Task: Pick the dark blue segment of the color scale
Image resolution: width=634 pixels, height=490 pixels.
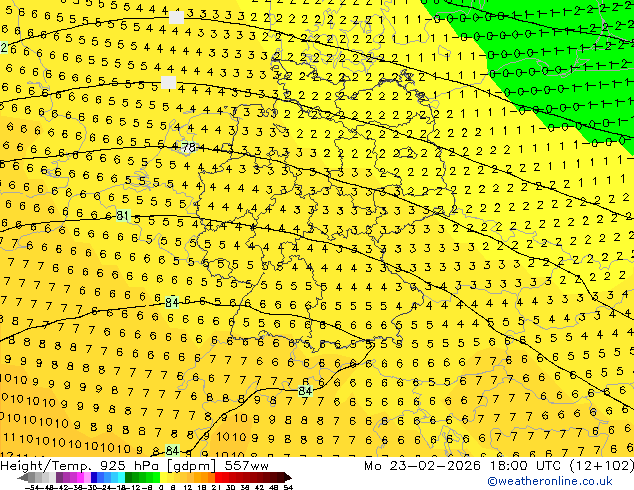Action: (94, 477)
